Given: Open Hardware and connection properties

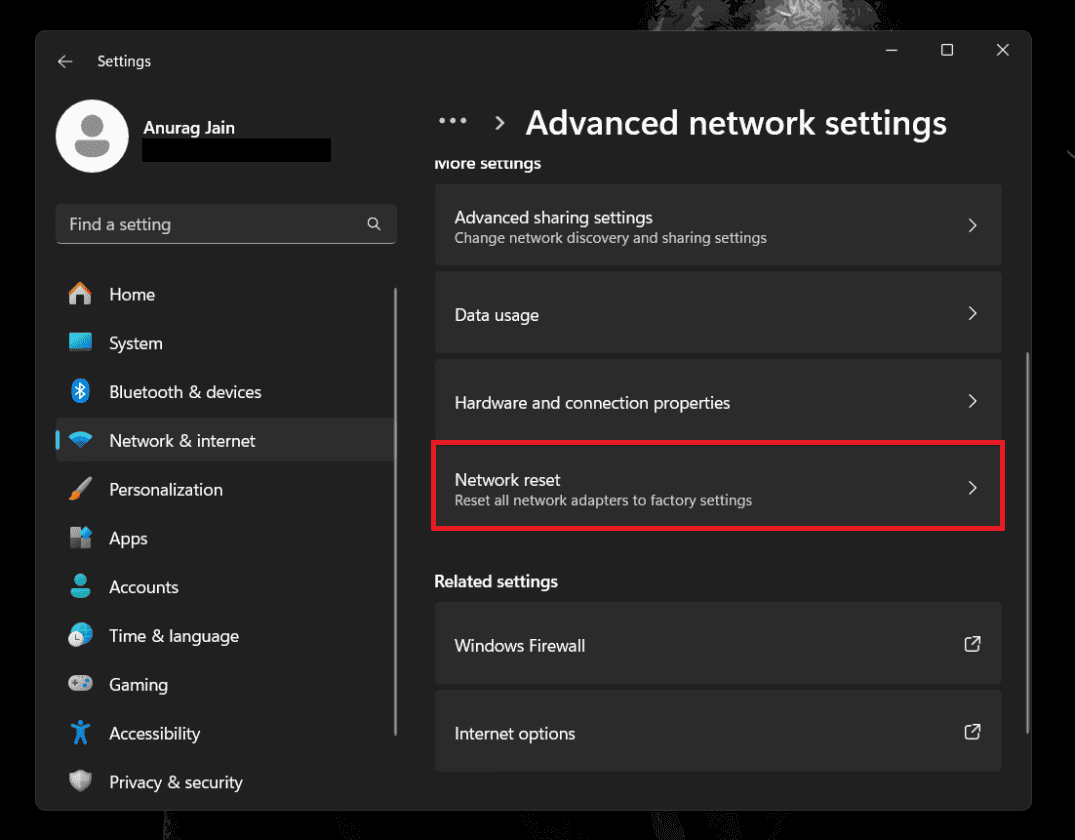Looking at the screenshot, I should tap(718, 401).
